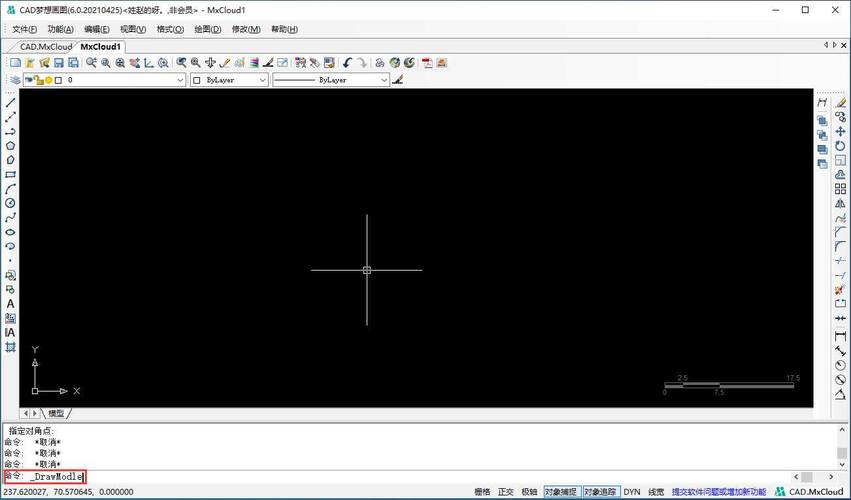Screen dimensions: 851x500
Task: Open the 编辑(E) menu
Action: point(97,29)
